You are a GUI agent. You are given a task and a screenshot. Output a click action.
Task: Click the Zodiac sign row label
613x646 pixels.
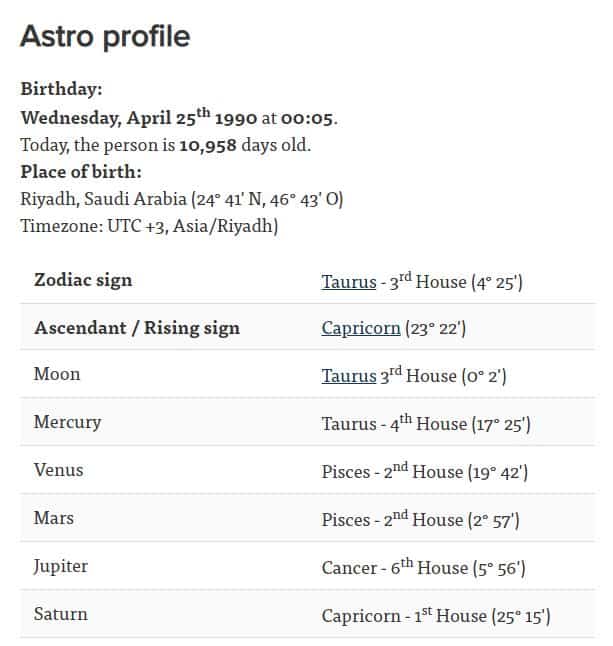(83, 280)
